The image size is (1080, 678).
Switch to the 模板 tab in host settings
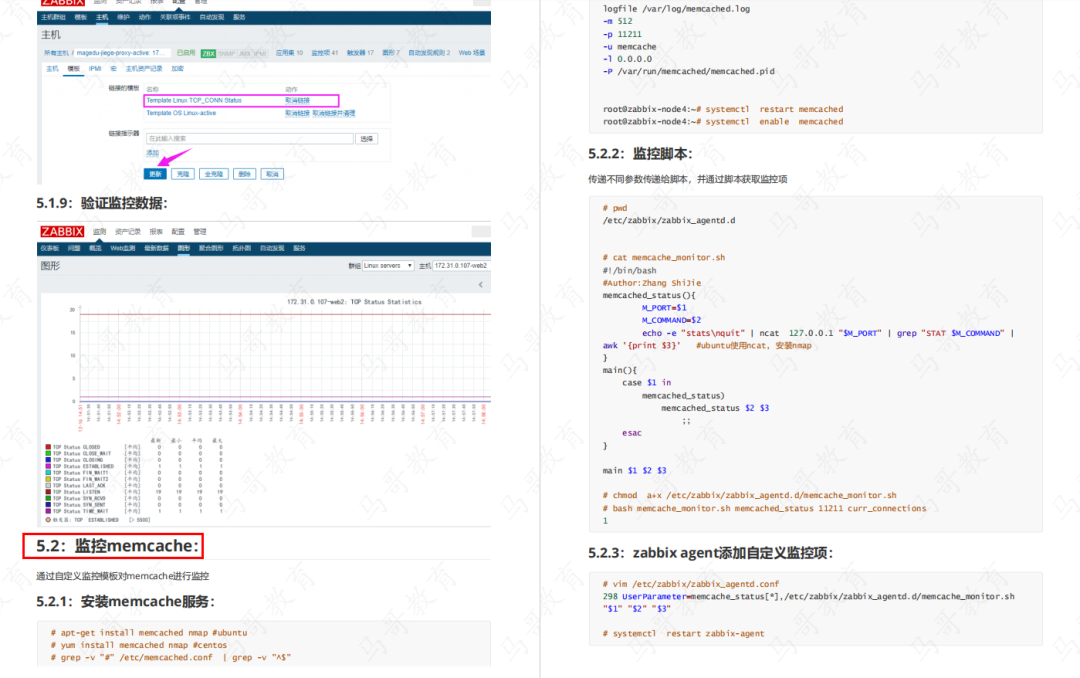74,69
